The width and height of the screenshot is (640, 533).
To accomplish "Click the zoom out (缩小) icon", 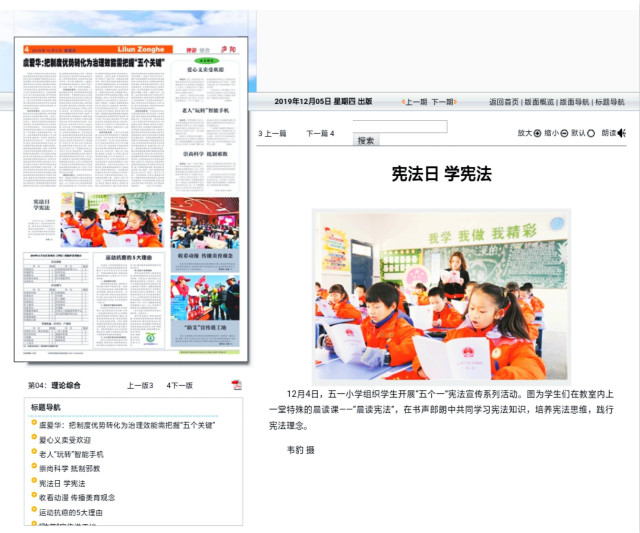I will click(x=564, y=133).
